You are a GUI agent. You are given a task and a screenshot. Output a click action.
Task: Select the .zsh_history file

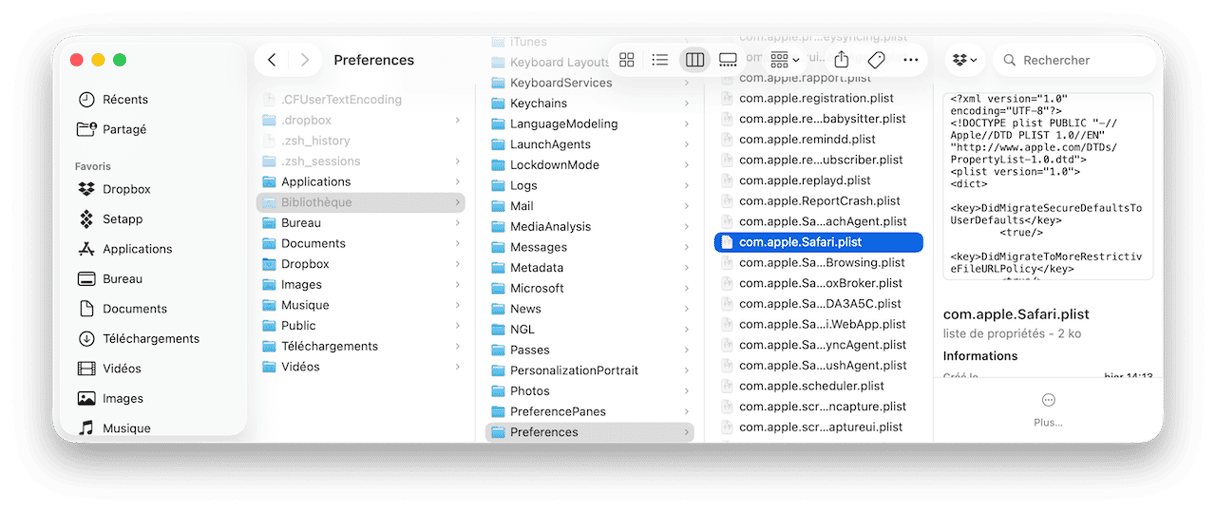(x=315, y=141)
